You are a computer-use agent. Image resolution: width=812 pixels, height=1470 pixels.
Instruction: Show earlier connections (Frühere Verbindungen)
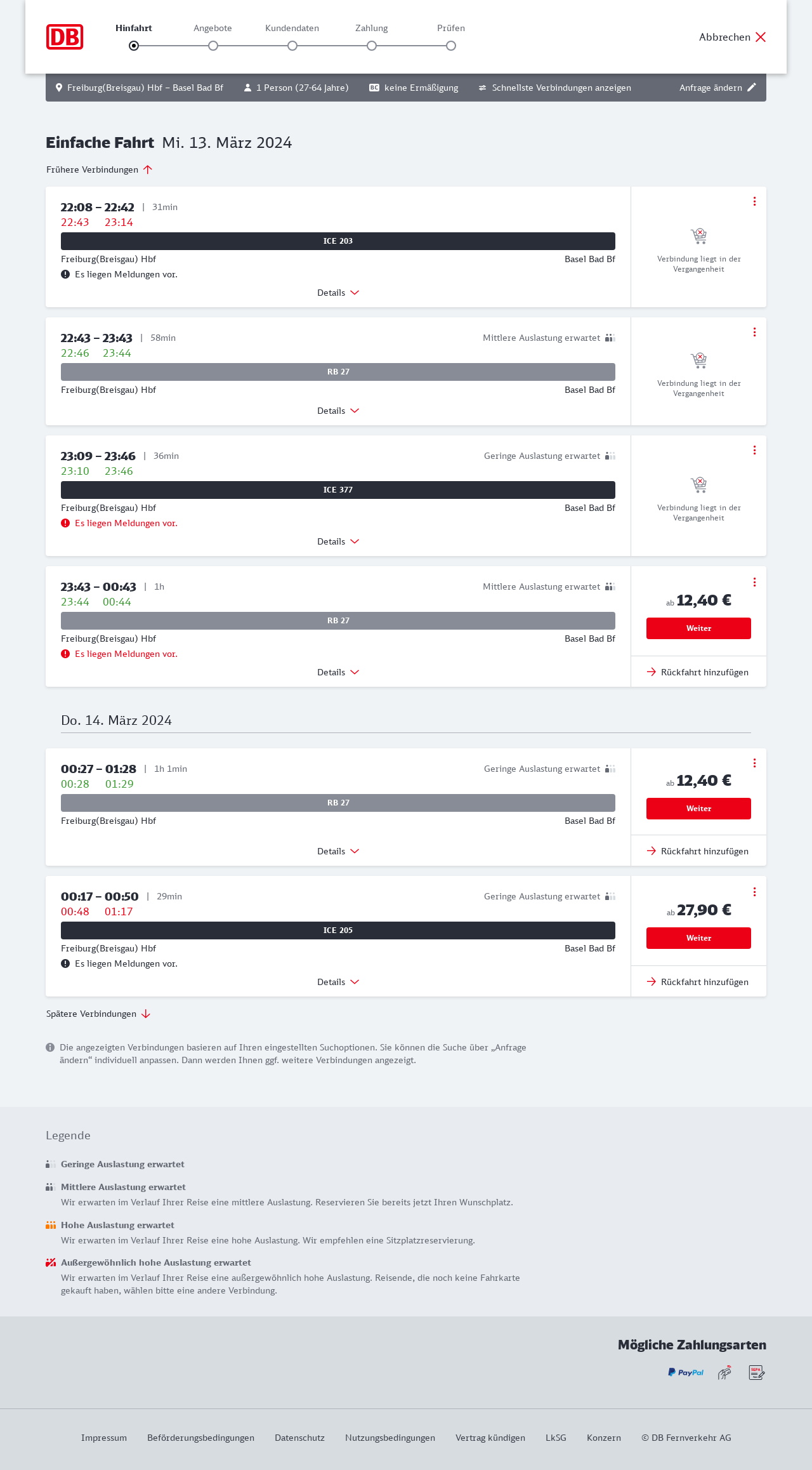click(100, 169)
